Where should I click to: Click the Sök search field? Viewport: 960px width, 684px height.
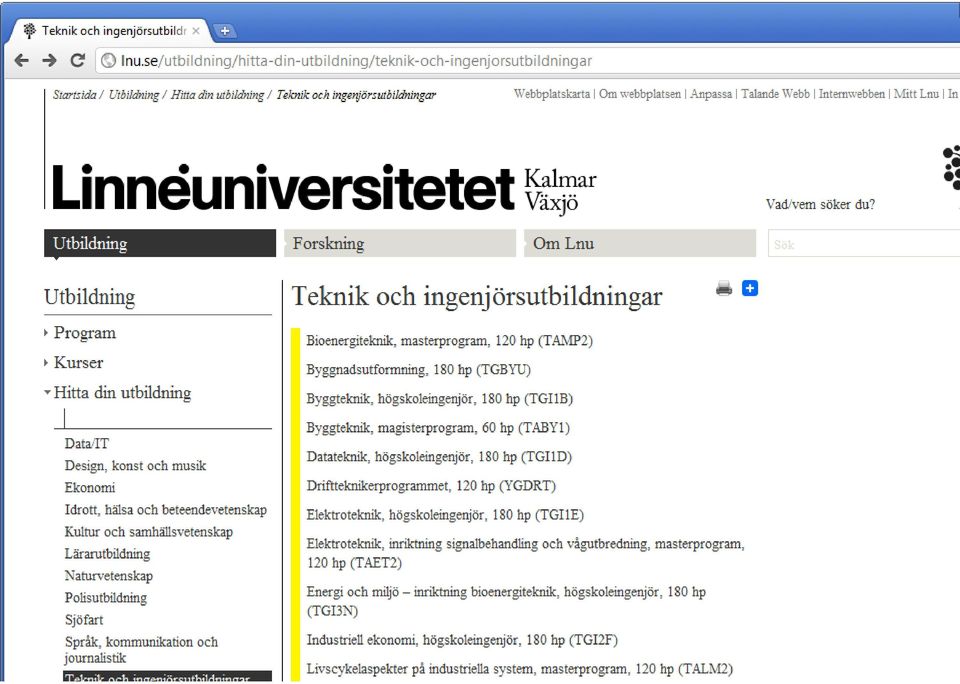coord(863,244)
